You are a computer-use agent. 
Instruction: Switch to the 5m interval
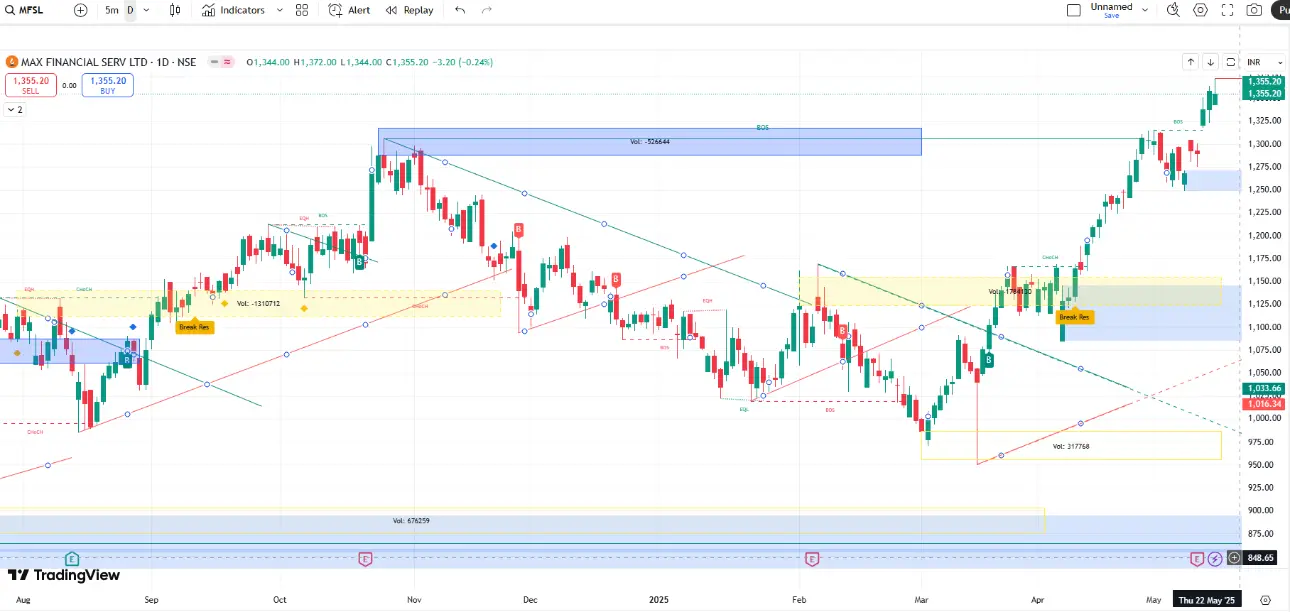[x=111, y=10]
